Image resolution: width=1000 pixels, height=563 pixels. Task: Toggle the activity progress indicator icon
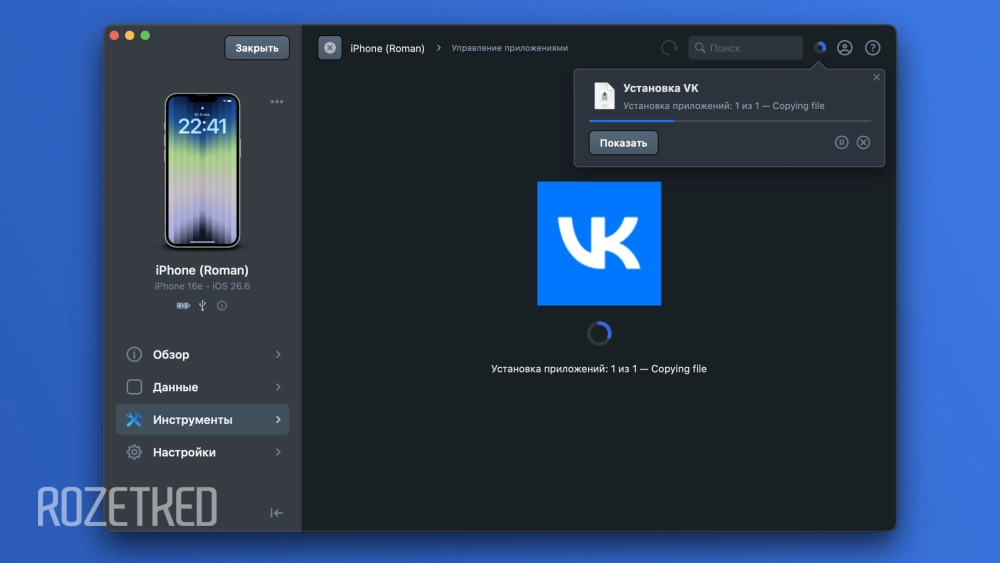820,47
